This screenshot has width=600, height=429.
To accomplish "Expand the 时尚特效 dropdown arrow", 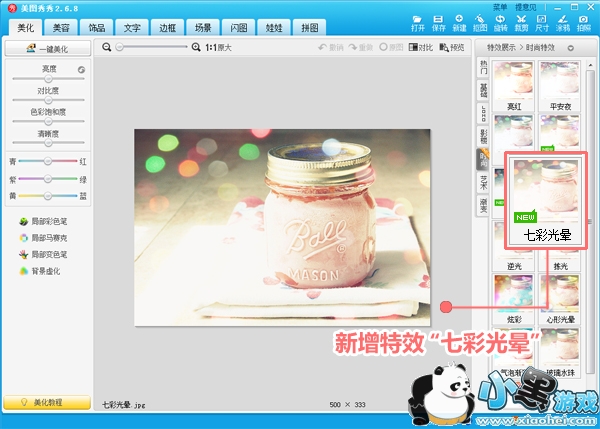I will (571, 48).
